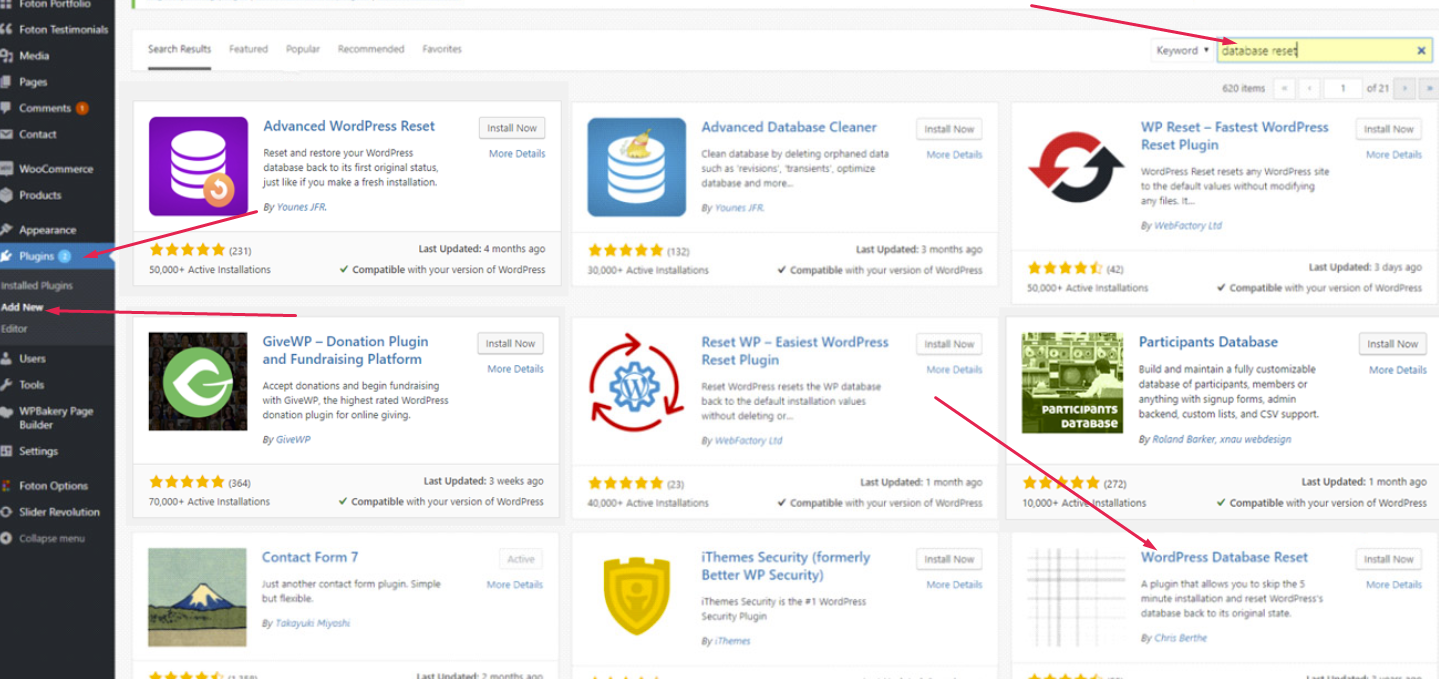Jump to the last page of results
This screenshot has width=1439, height=679.
pos(1430,88)
